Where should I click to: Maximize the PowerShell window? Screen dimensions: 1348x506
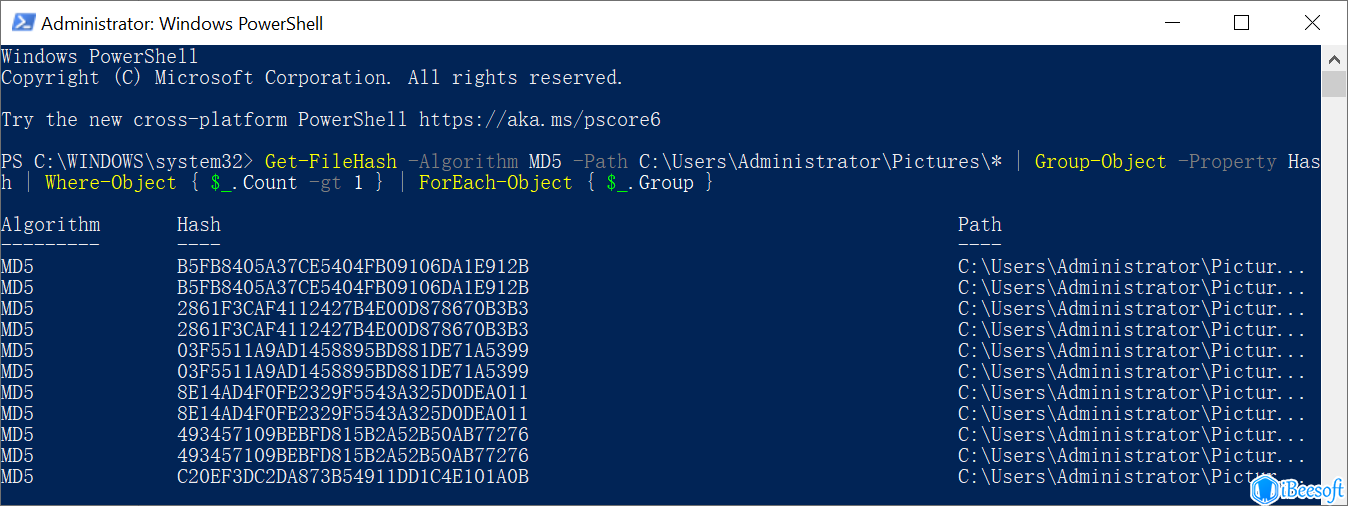(x=1241, y=22)
